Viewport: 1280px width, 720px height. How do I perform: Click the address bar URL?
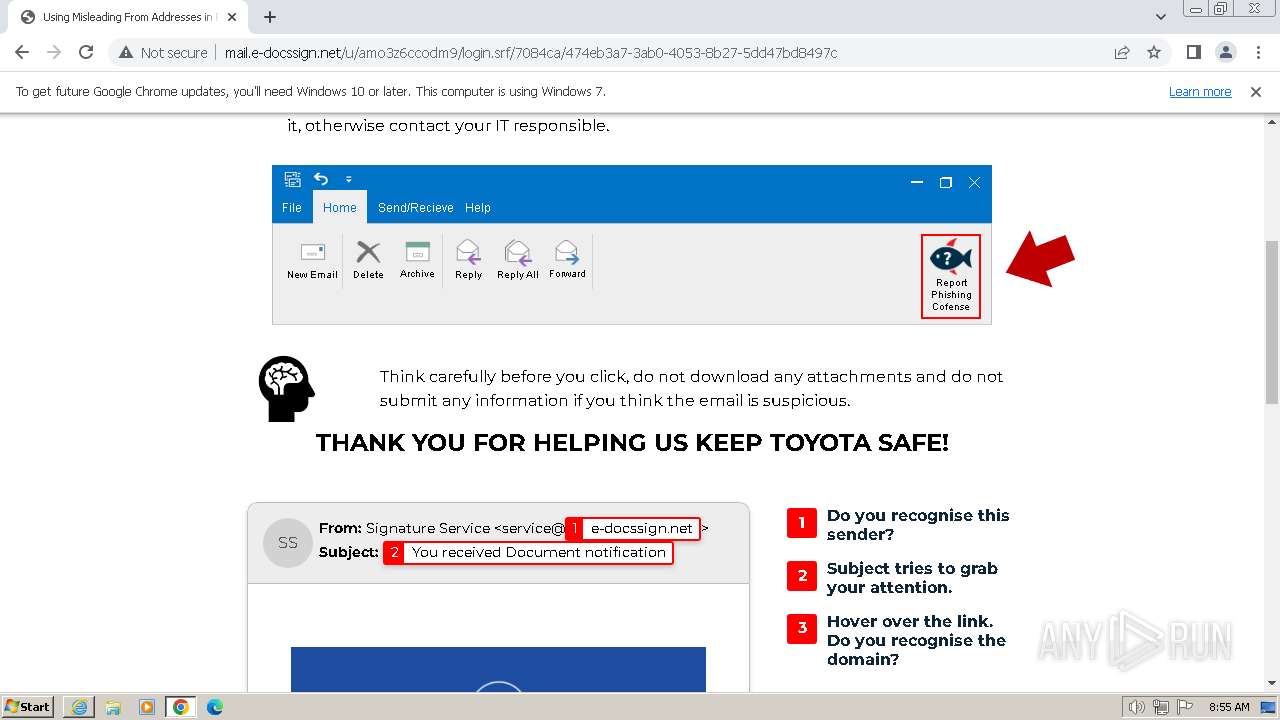click(531, 52)
